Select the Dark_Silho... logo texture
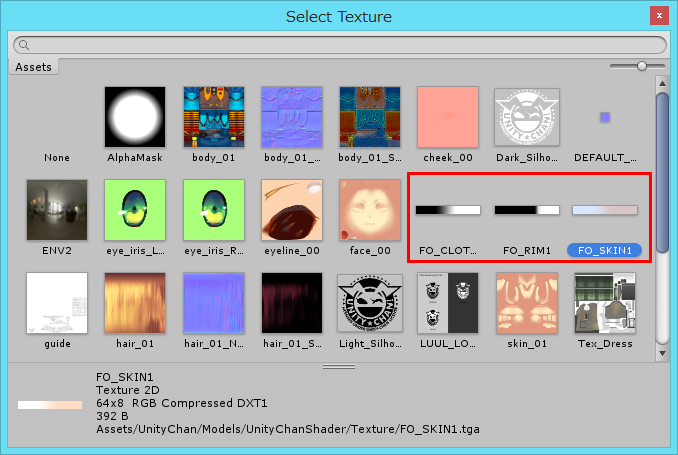Screen dimensions: 678x455 pos(527,117)
